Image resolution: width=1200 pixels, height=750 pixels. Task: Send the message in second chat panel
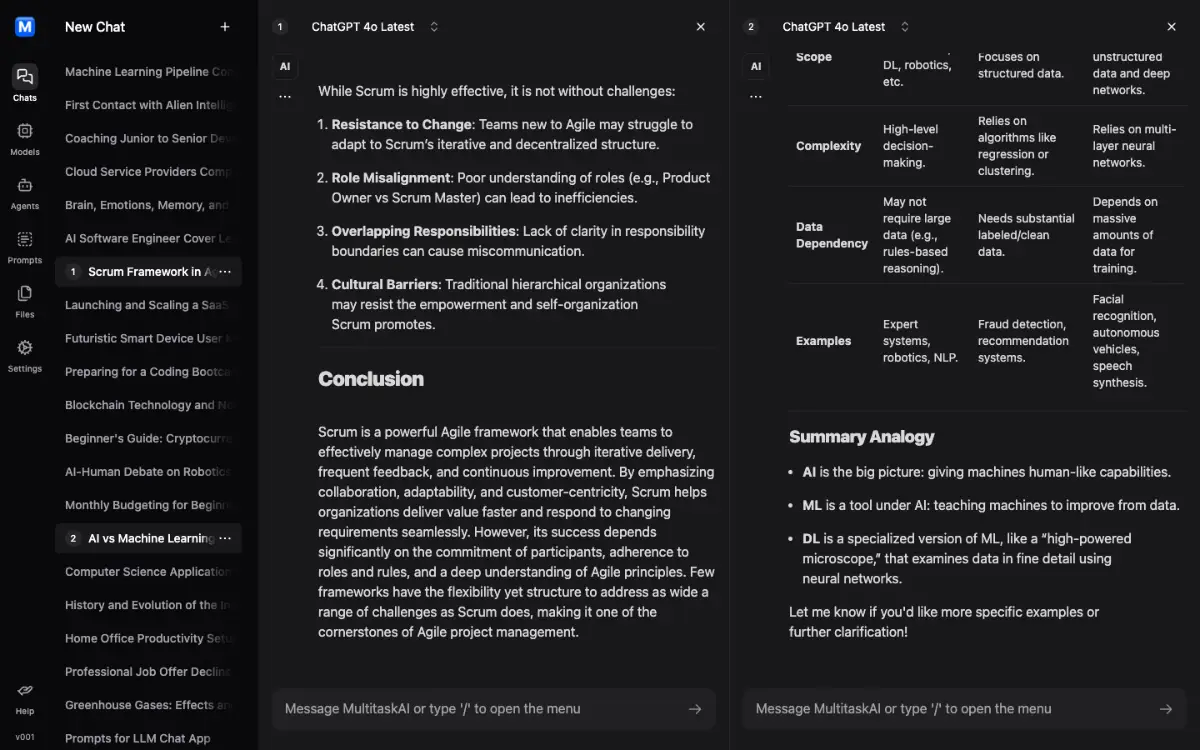1166,709
